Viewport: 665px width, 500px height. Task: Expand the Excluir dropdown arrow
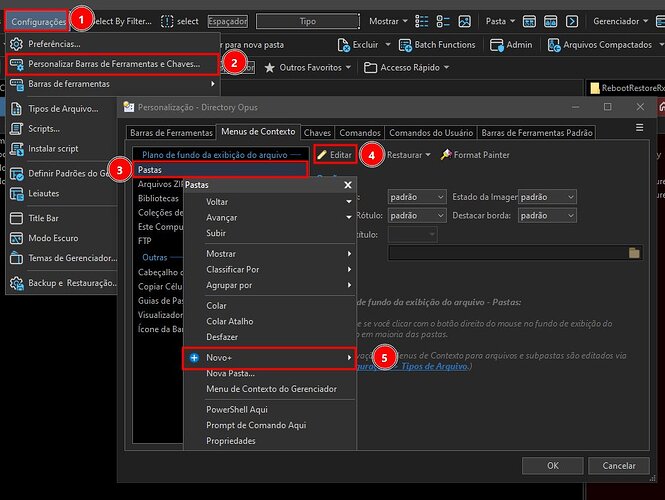point(388,45)
